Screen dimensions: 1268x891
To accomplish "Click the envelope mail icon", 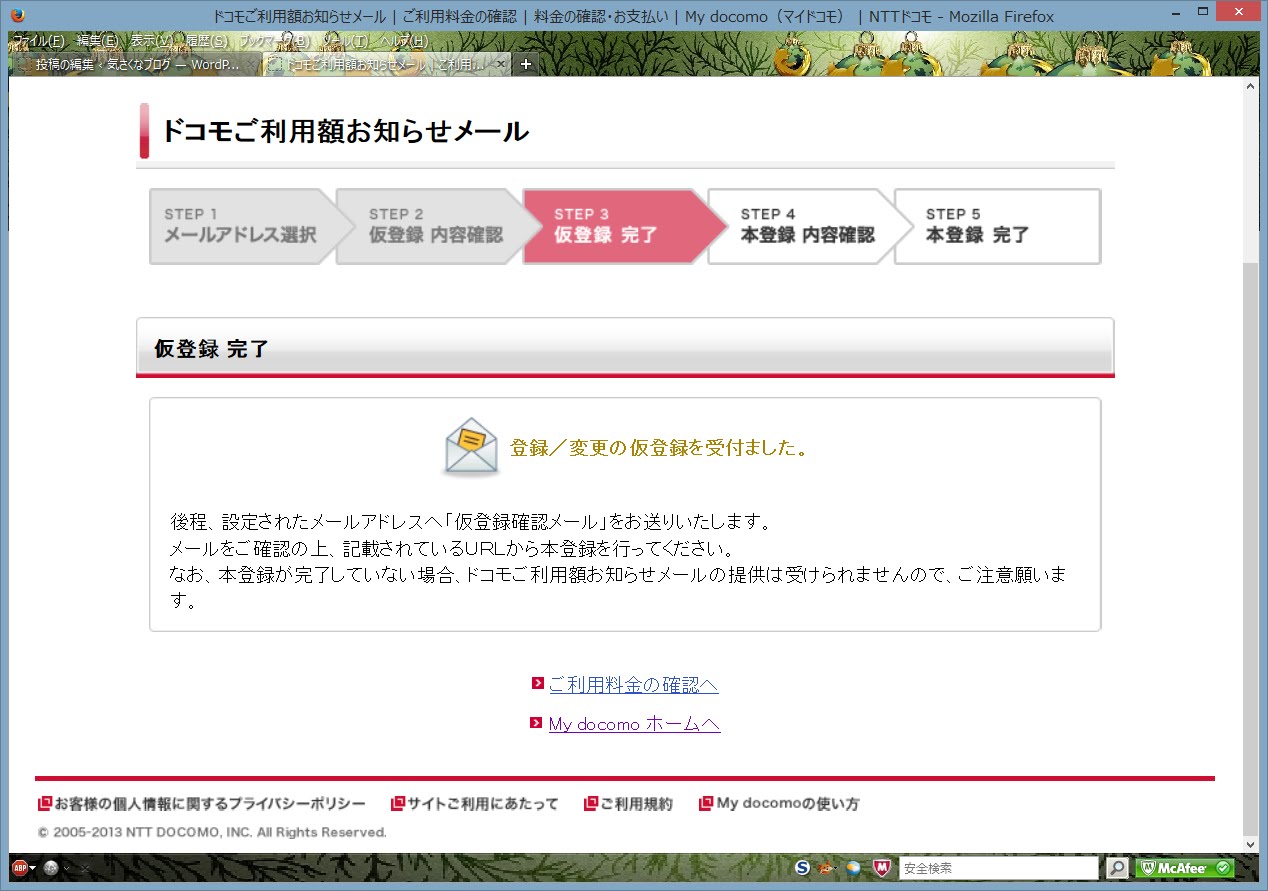I will (x=470, y=447).
